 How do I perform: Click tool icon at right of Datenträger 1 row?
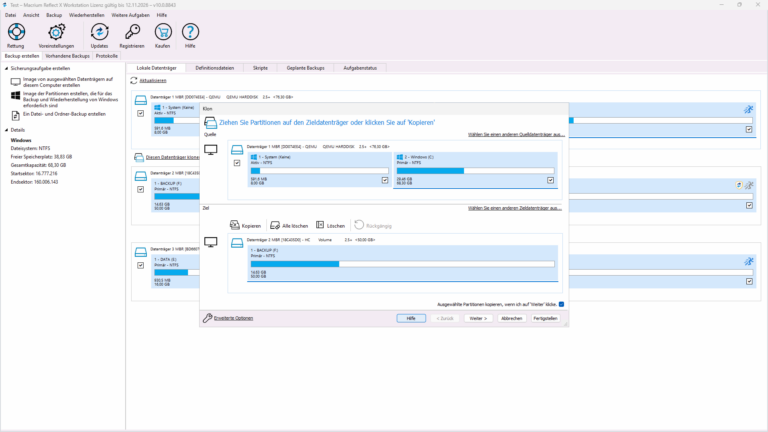[748, 110]
